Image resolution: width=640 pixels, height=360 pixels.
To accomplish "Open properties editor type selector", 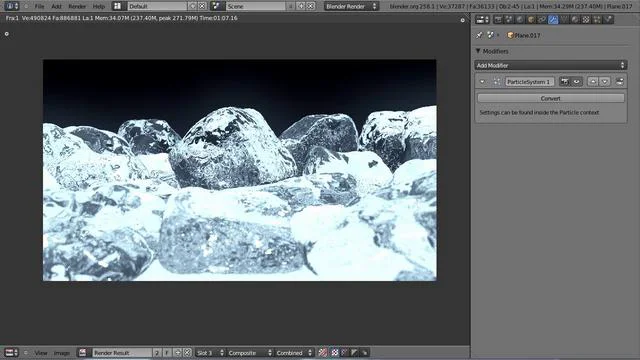I will pyautogui.click(x=482, y=19).
